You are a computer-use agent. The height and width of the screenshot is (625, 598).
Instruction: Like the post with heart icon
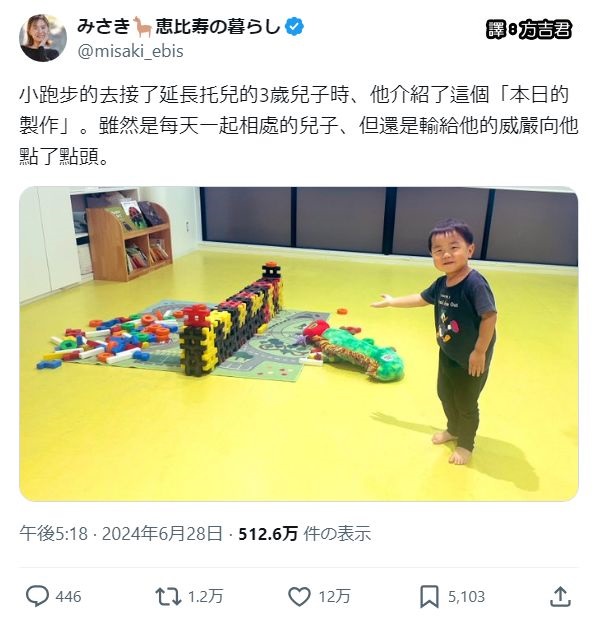(x=299, y=597)
